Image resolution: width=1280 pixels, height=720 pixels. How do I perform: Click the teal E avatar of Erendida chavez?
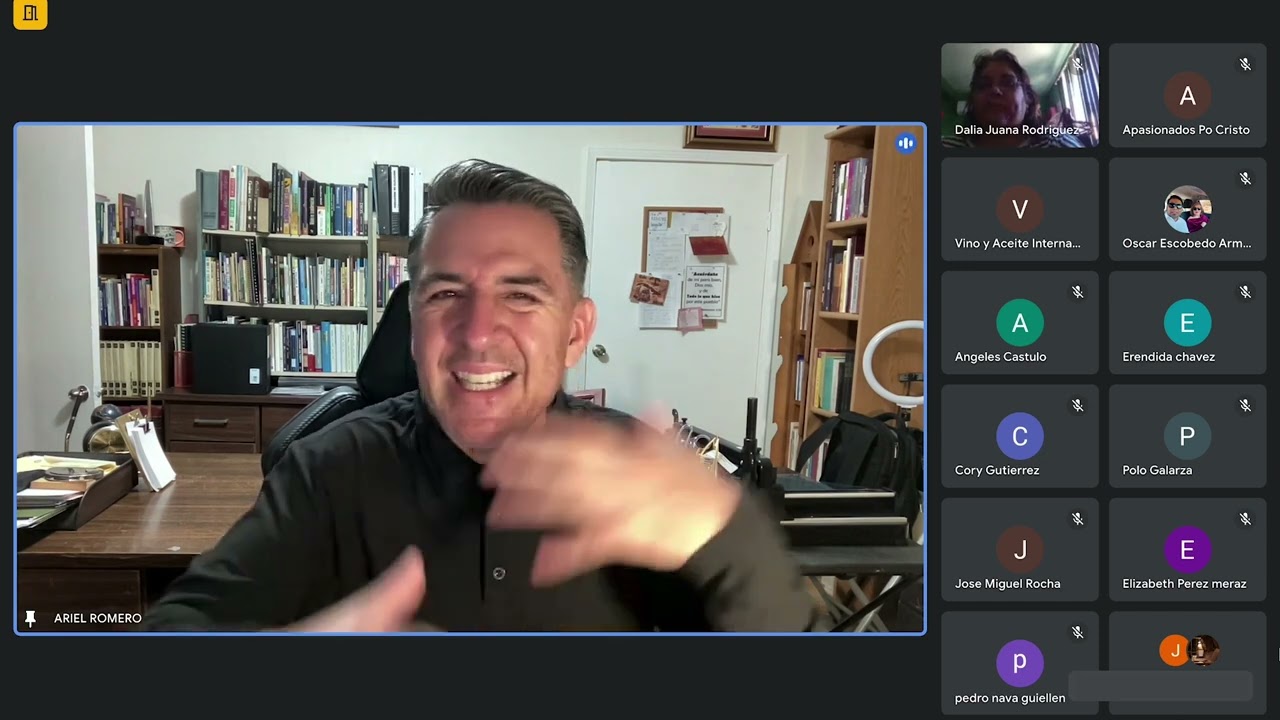(1187, 322)
